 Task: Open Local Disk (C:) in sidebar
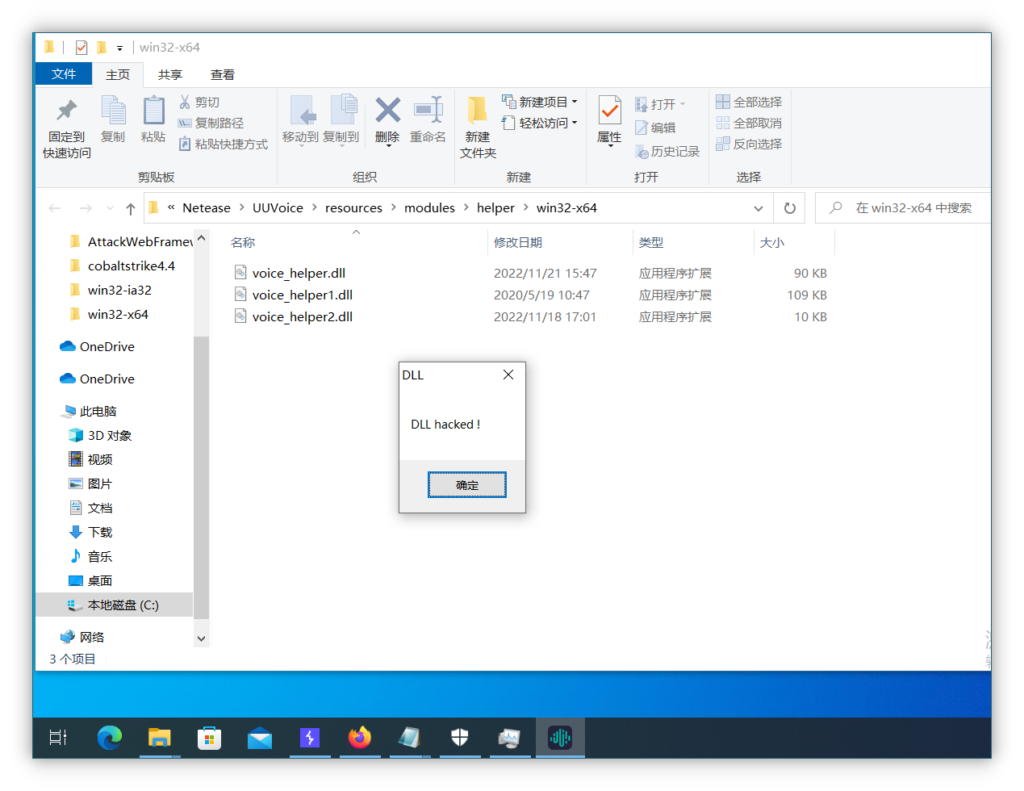coord(113,605)
